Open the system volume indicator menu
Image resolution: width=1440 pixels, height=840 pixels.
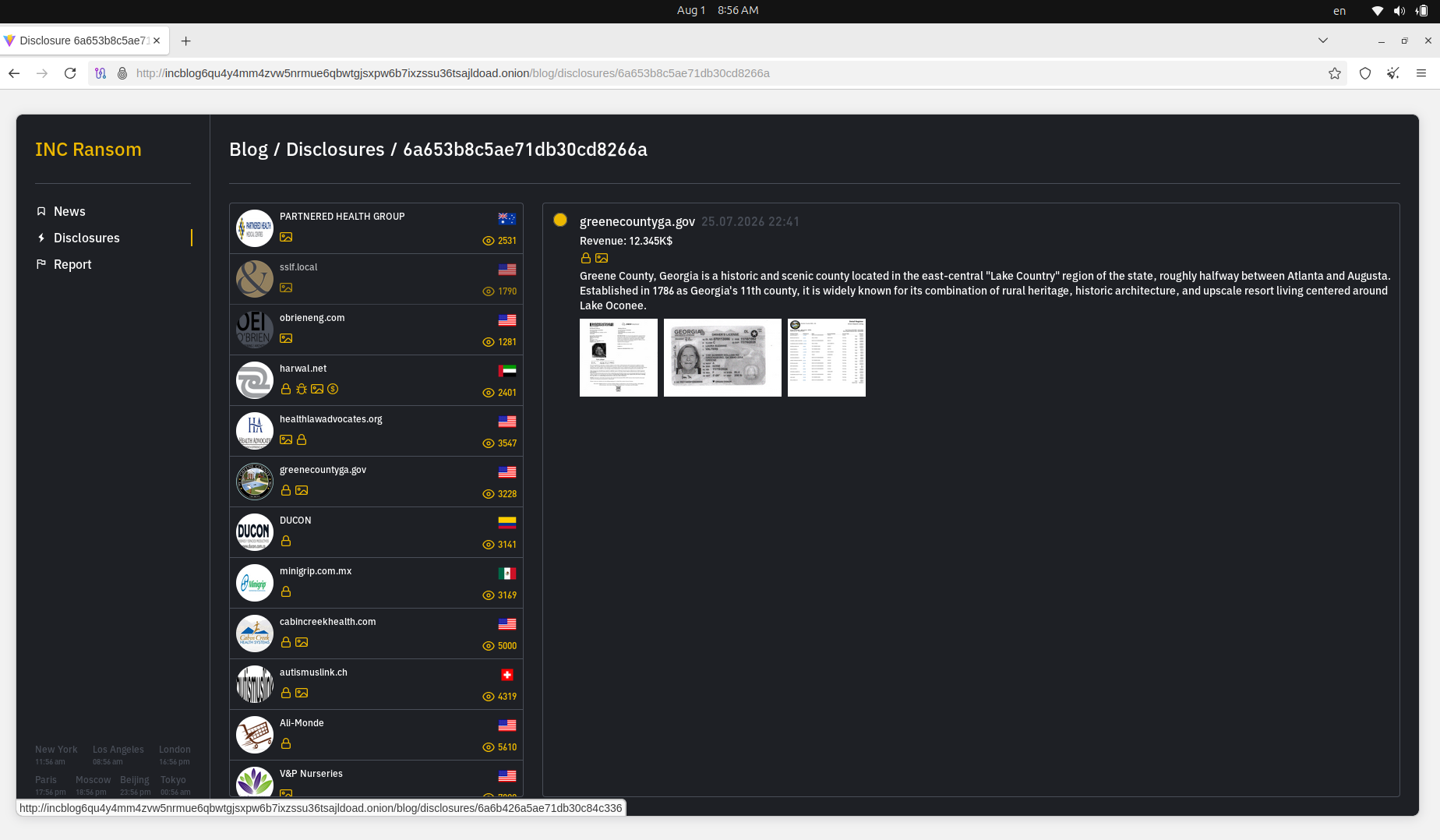(1399, 11)
